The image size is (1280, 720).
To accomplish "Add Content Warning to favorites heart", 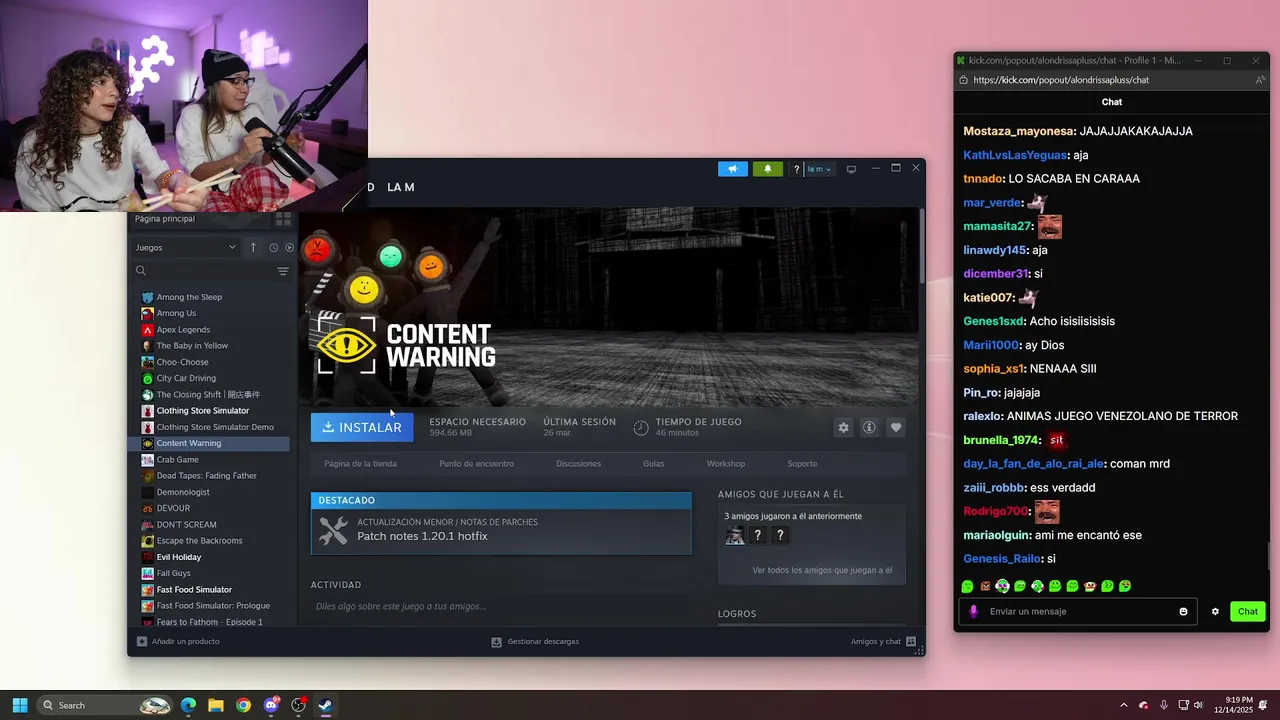I will point(896,427).
